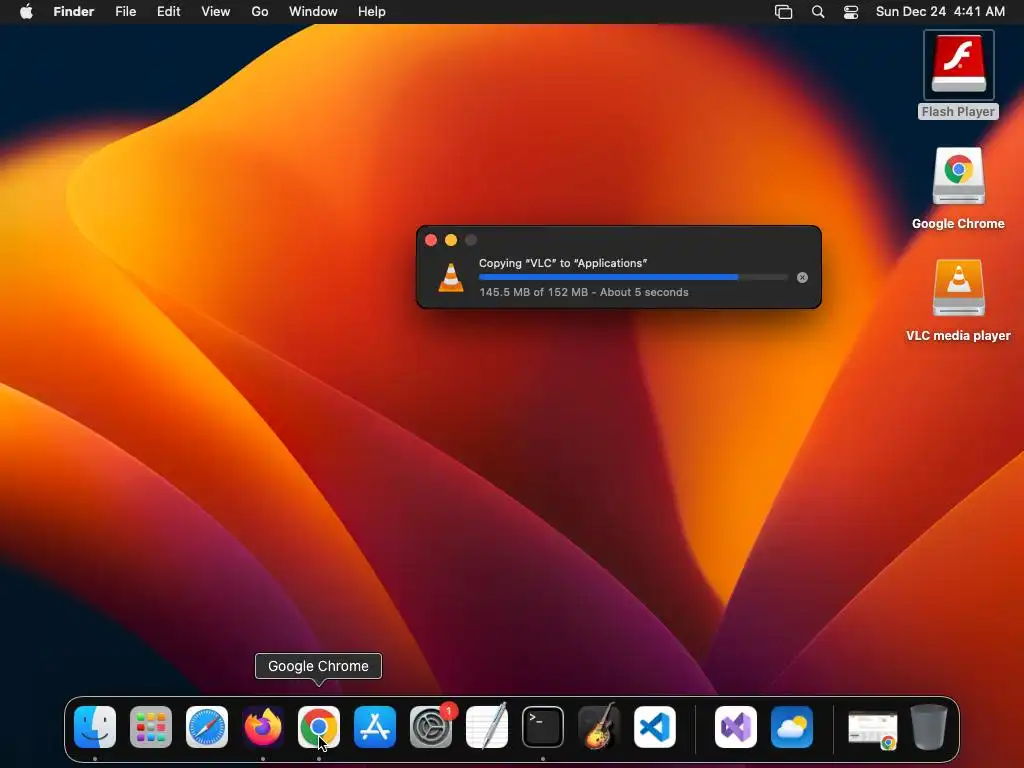The height and width of the screenshot is (768, 1024).
Task: Select the VLC media player desktop disk
Action: 959,288
